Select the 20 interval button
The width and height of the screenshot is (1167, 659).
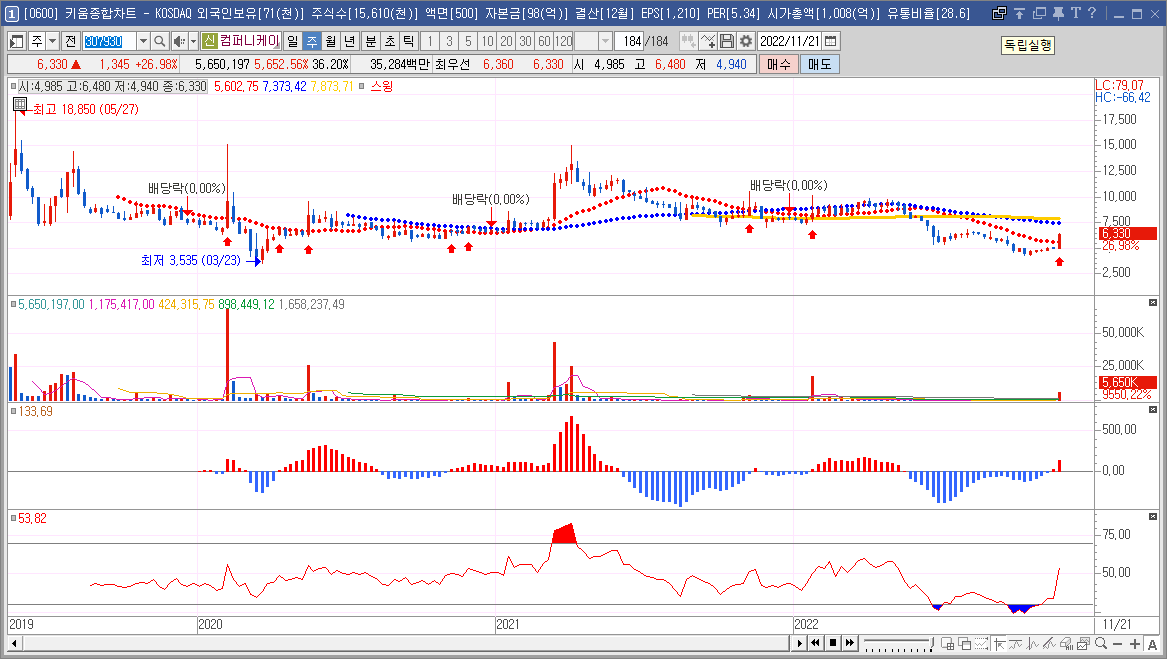pos(506,42)
